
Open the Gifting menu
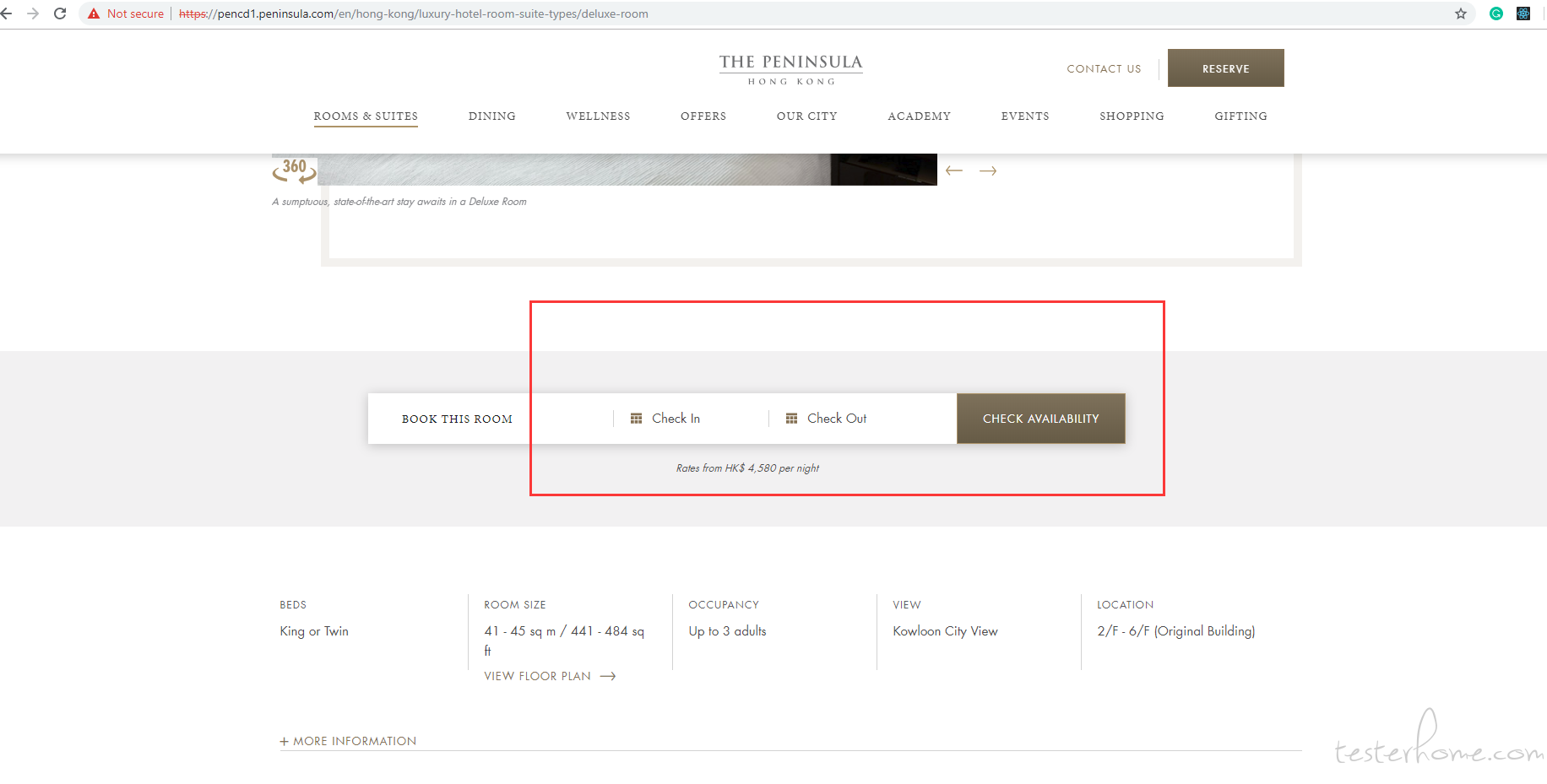(1240, 116)
